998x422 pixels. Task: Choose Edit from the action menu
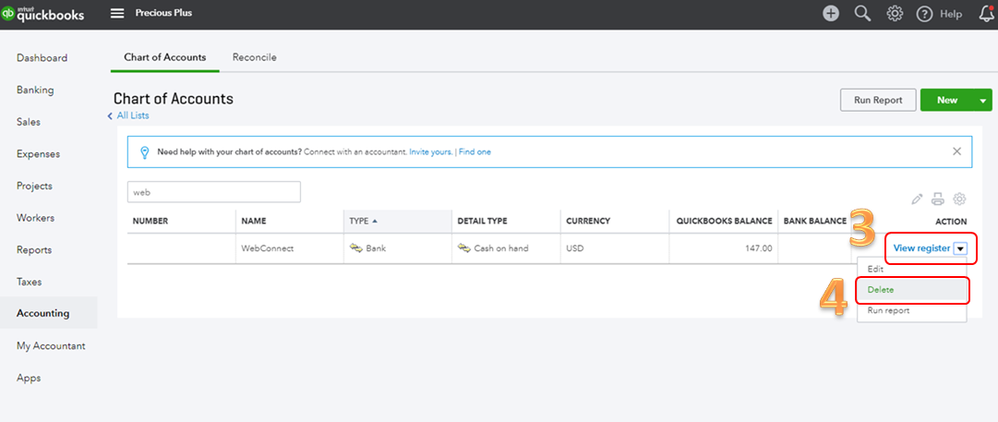911,269
